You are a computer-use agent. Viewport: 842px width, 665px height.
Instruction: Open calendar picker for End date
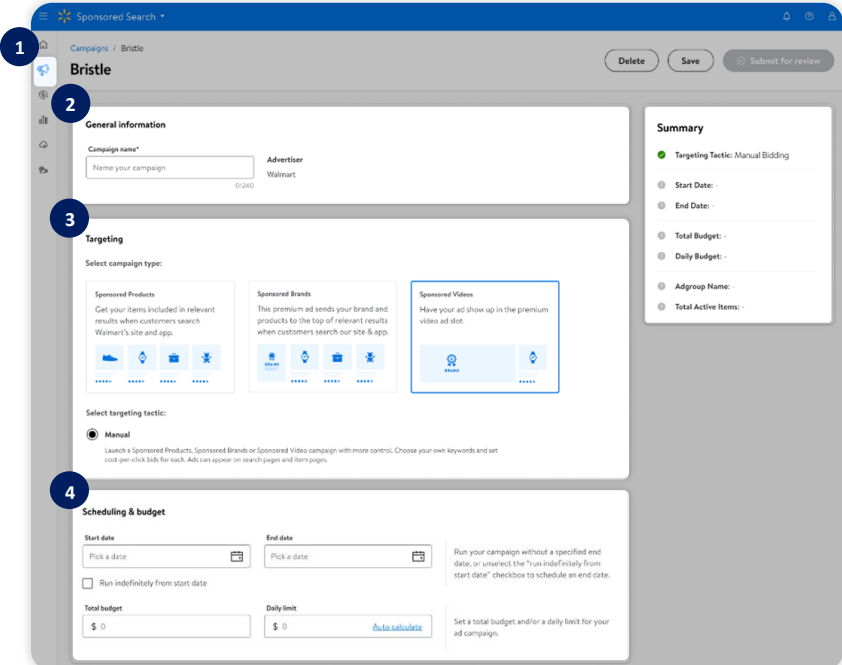(418, 556)
